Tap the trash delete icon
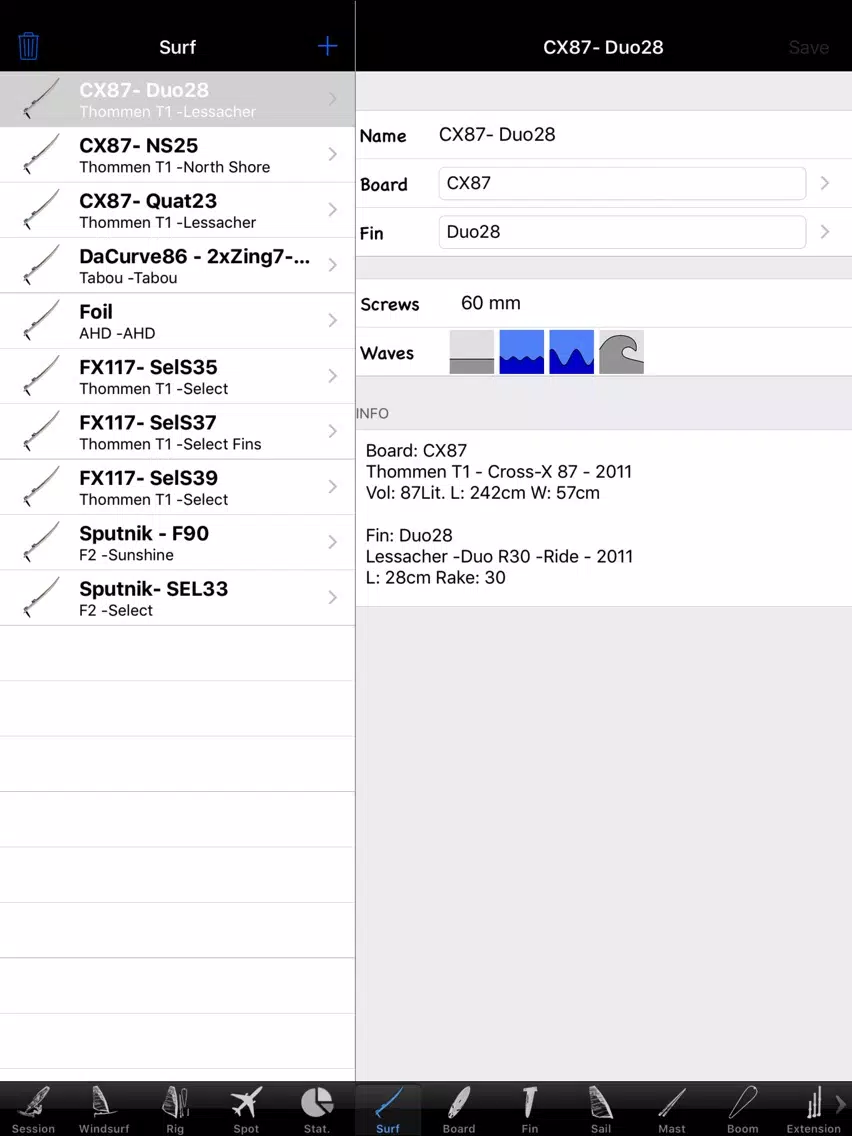Screen dimensions: 852x1136 [28, 46]
